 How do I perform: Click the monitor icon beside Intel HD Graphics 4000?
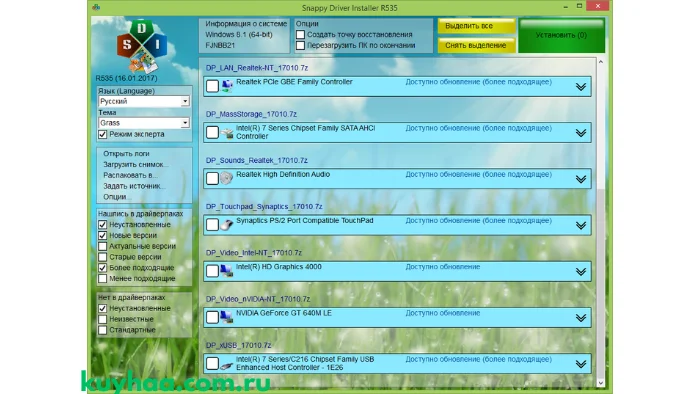point(227,271)
